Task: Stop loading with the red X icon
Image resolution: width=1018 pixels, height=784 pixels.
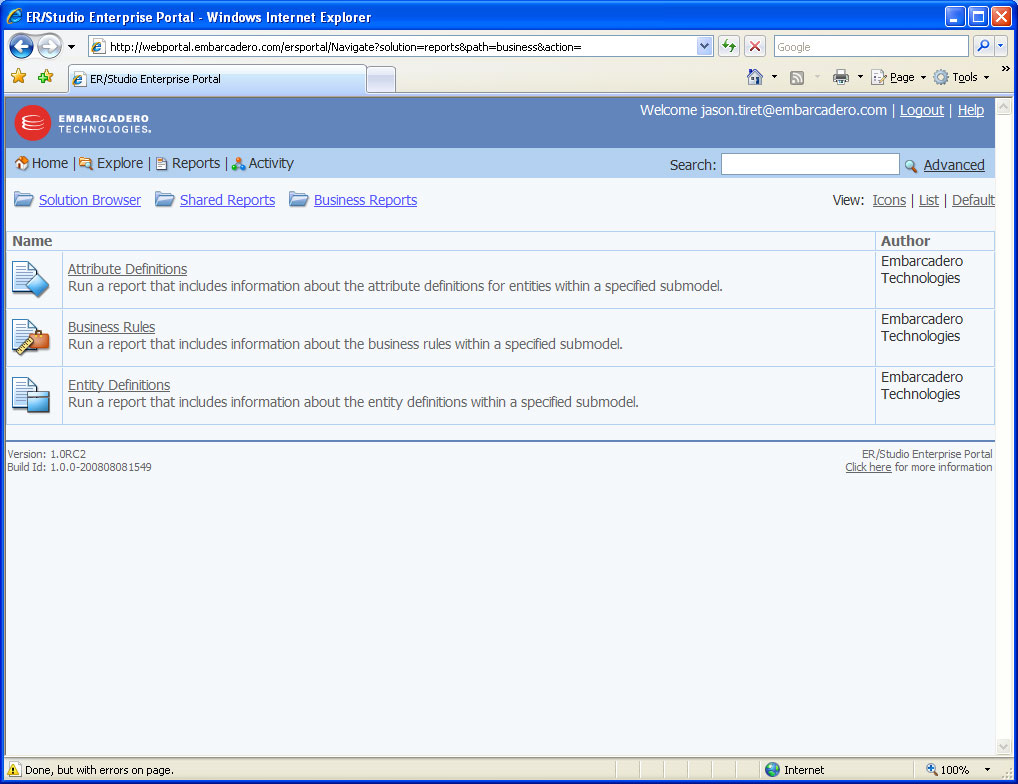Action: tap(754, 46)
